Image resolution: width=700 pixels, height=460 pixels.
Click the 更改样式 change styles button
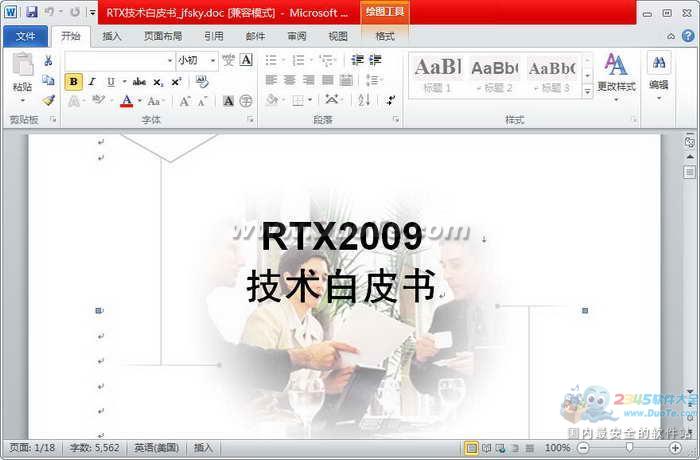tap(616, 72)
